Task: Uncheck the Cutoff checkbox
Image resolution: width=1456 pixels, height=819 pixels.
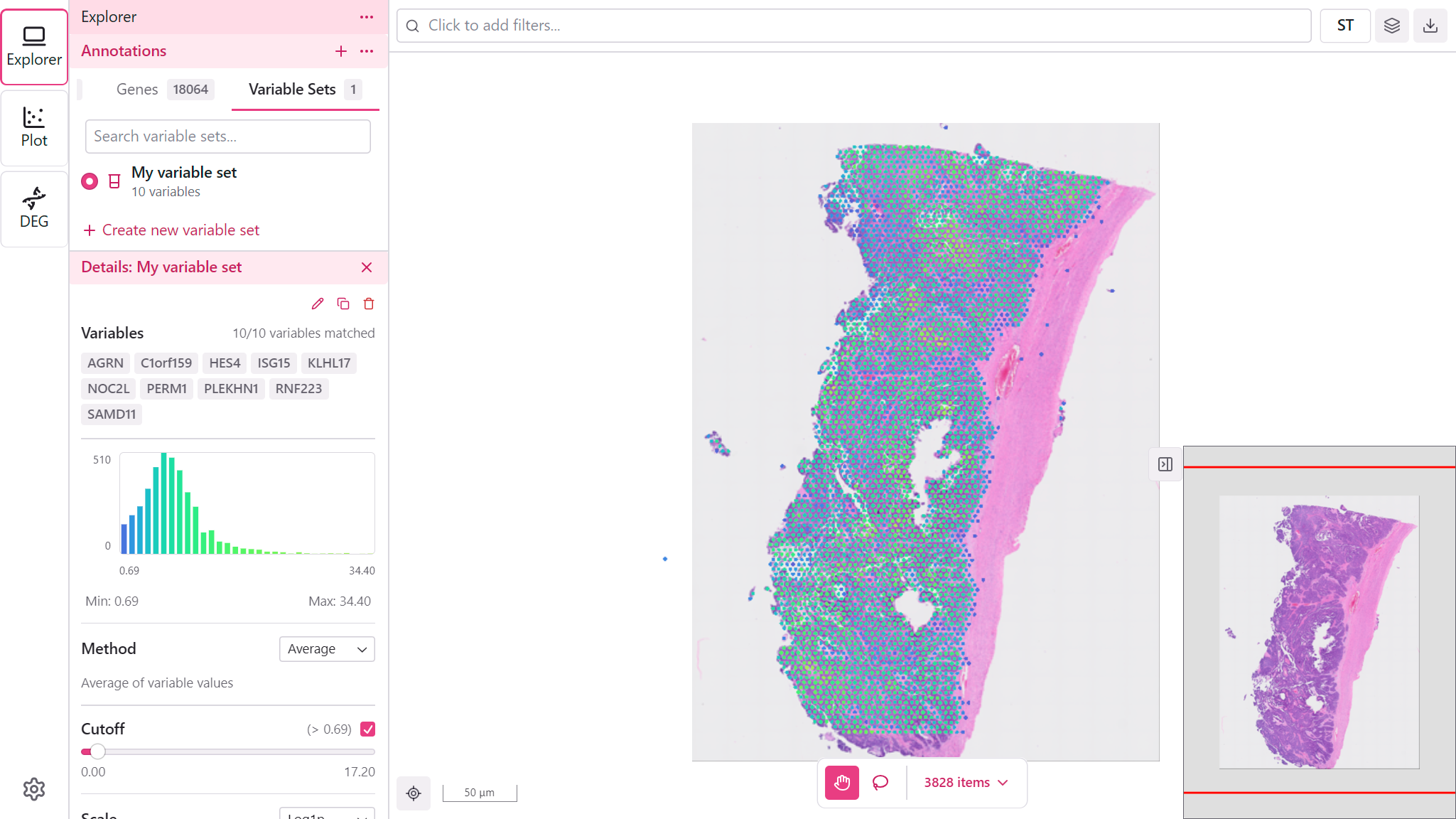Action: point(368,729)
